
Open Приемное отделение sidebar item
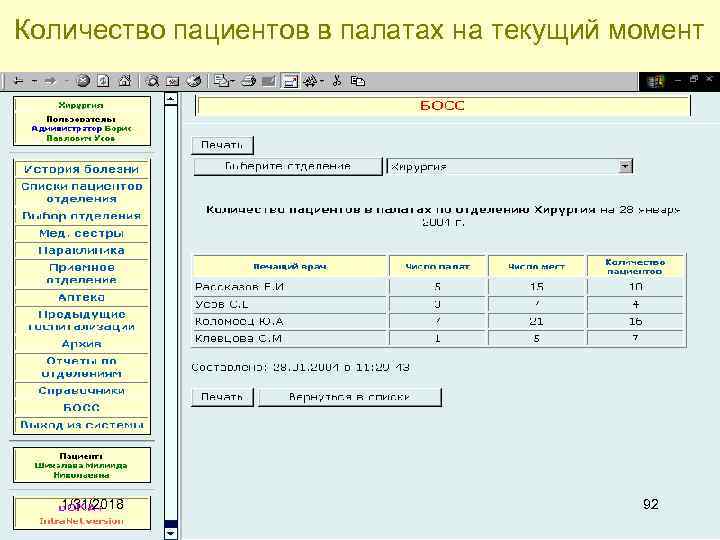[81, 274]
